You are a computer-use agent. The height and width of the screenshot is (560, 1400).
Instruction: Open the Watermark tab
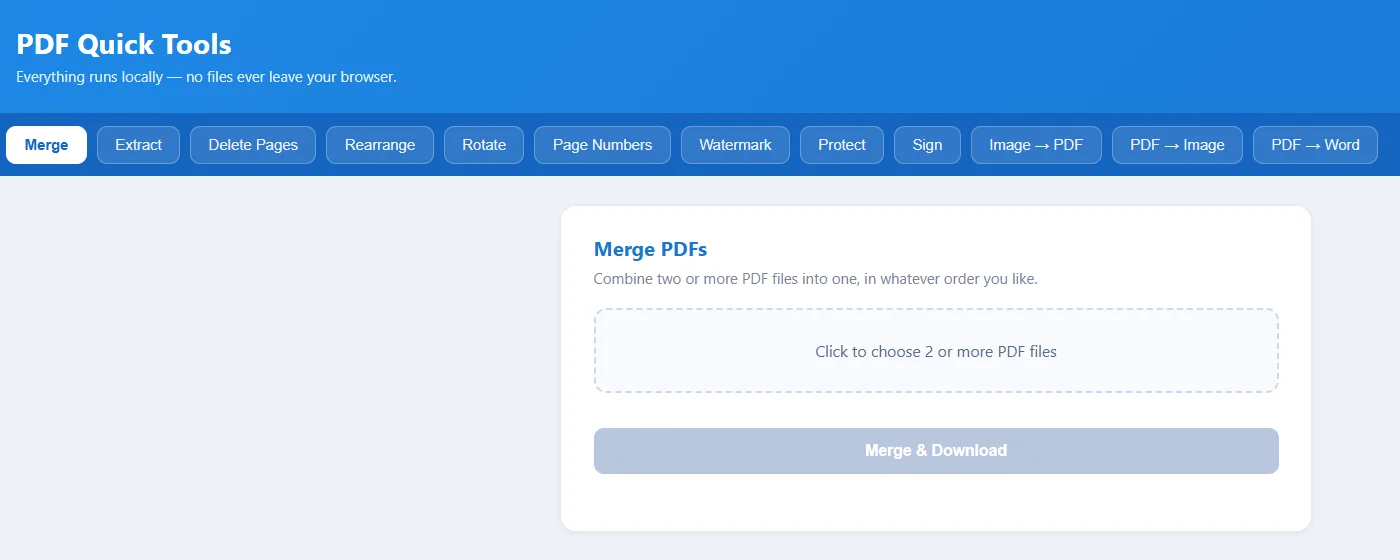click(x=735, y=145)
